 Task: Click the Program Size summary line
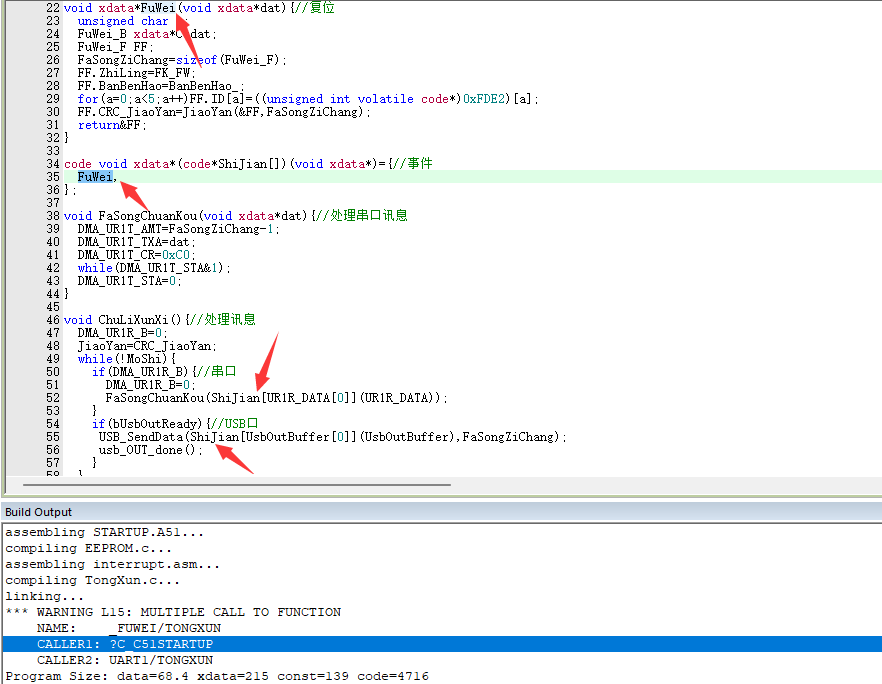tap(217, 676)
